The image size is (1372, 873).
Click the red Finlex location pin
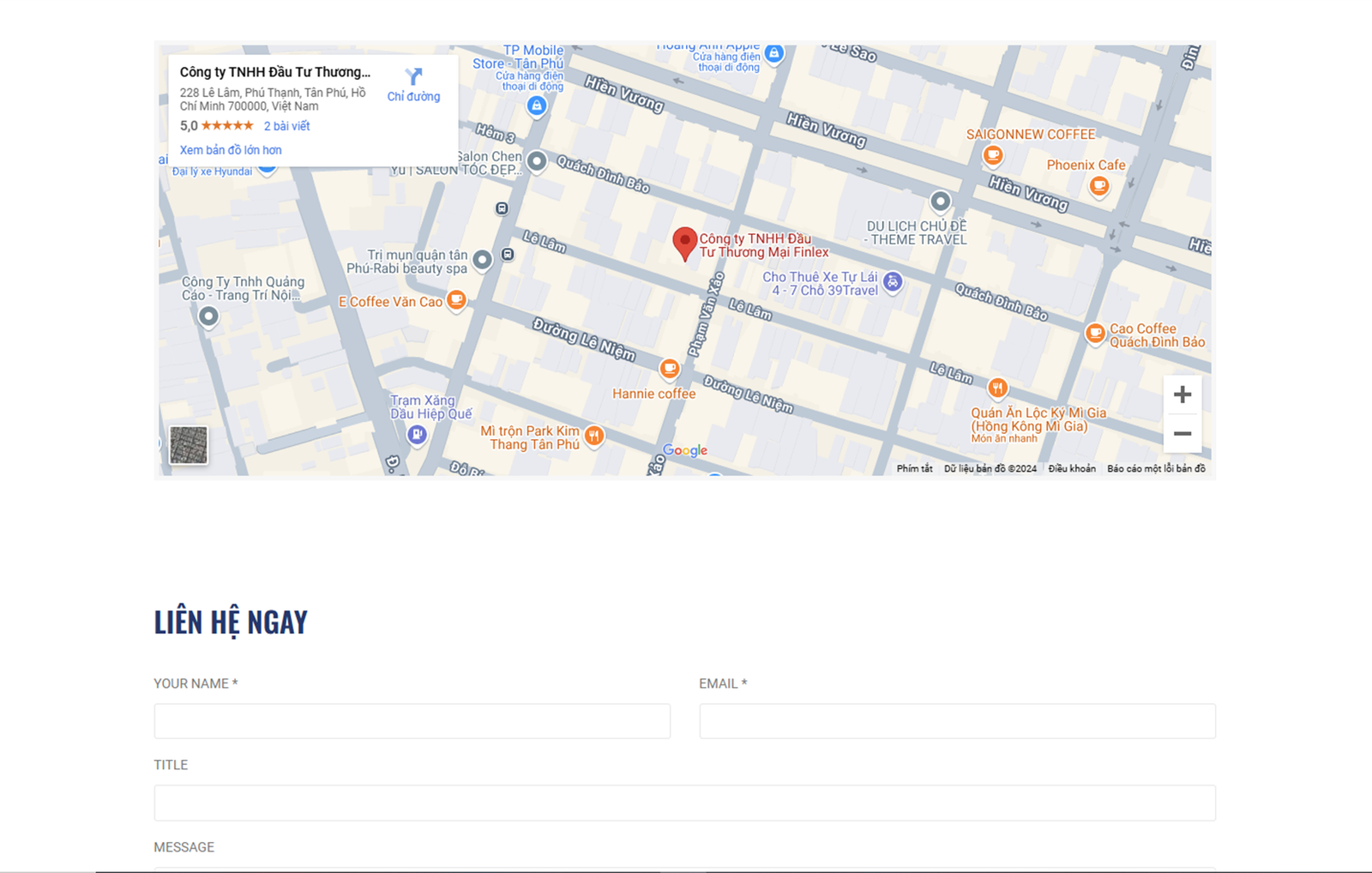coord(684,243)
